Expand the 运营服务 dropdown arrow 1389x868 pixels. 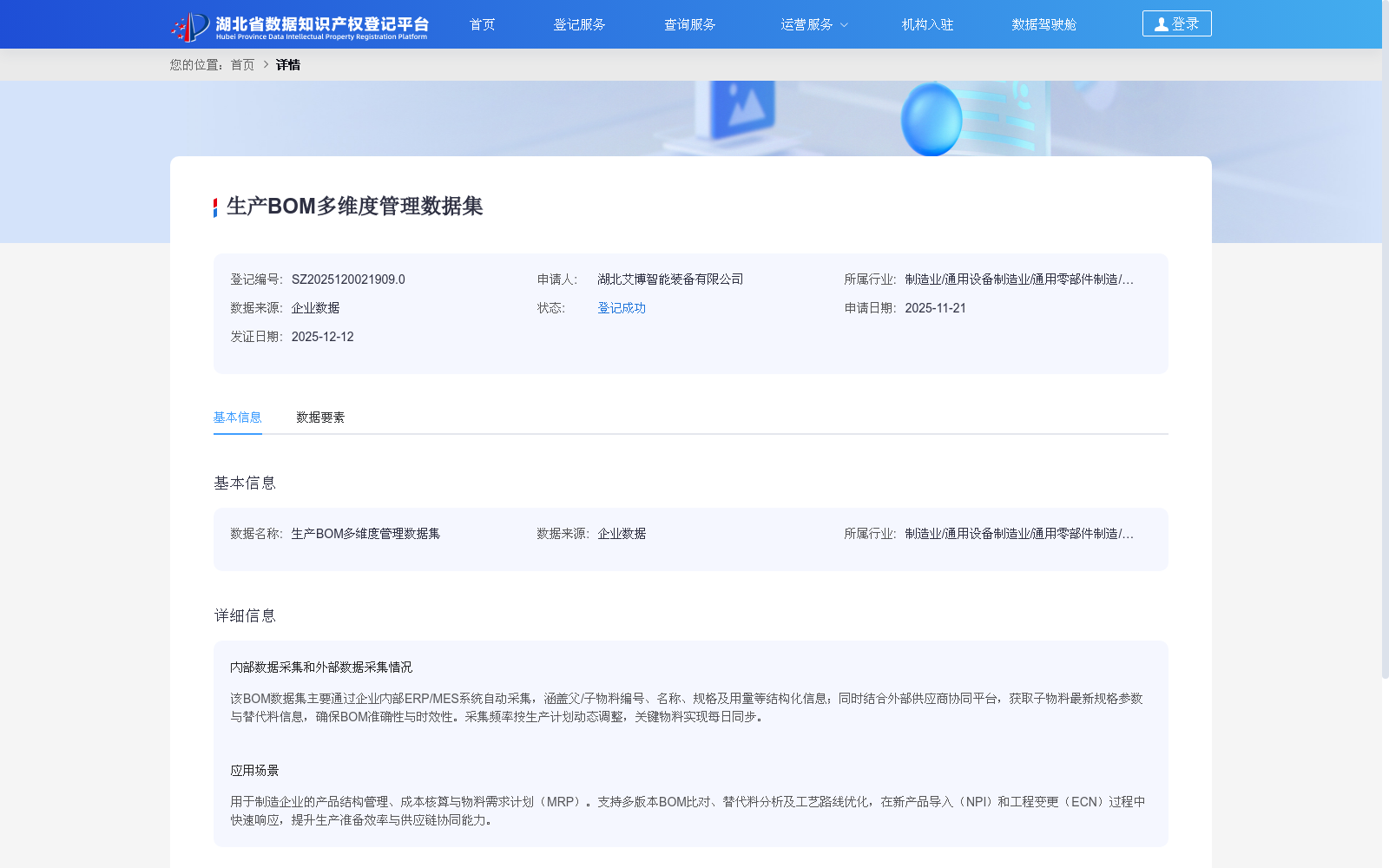(844, 25)
